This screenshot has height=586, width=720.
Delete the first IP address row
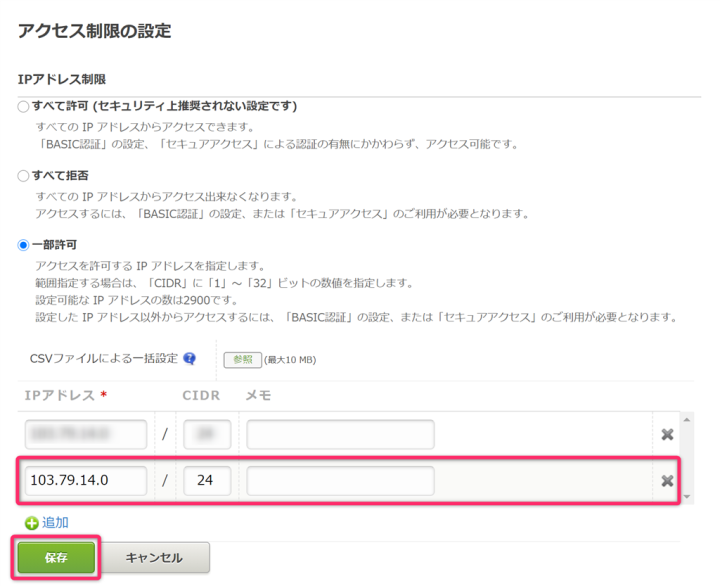(x=667, y=434)
